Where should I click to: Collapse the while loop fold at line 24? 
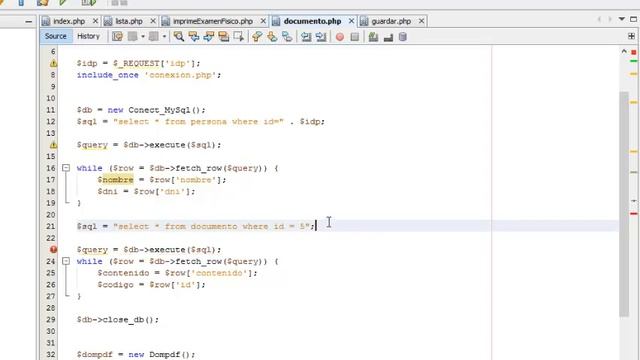[66, 261]
